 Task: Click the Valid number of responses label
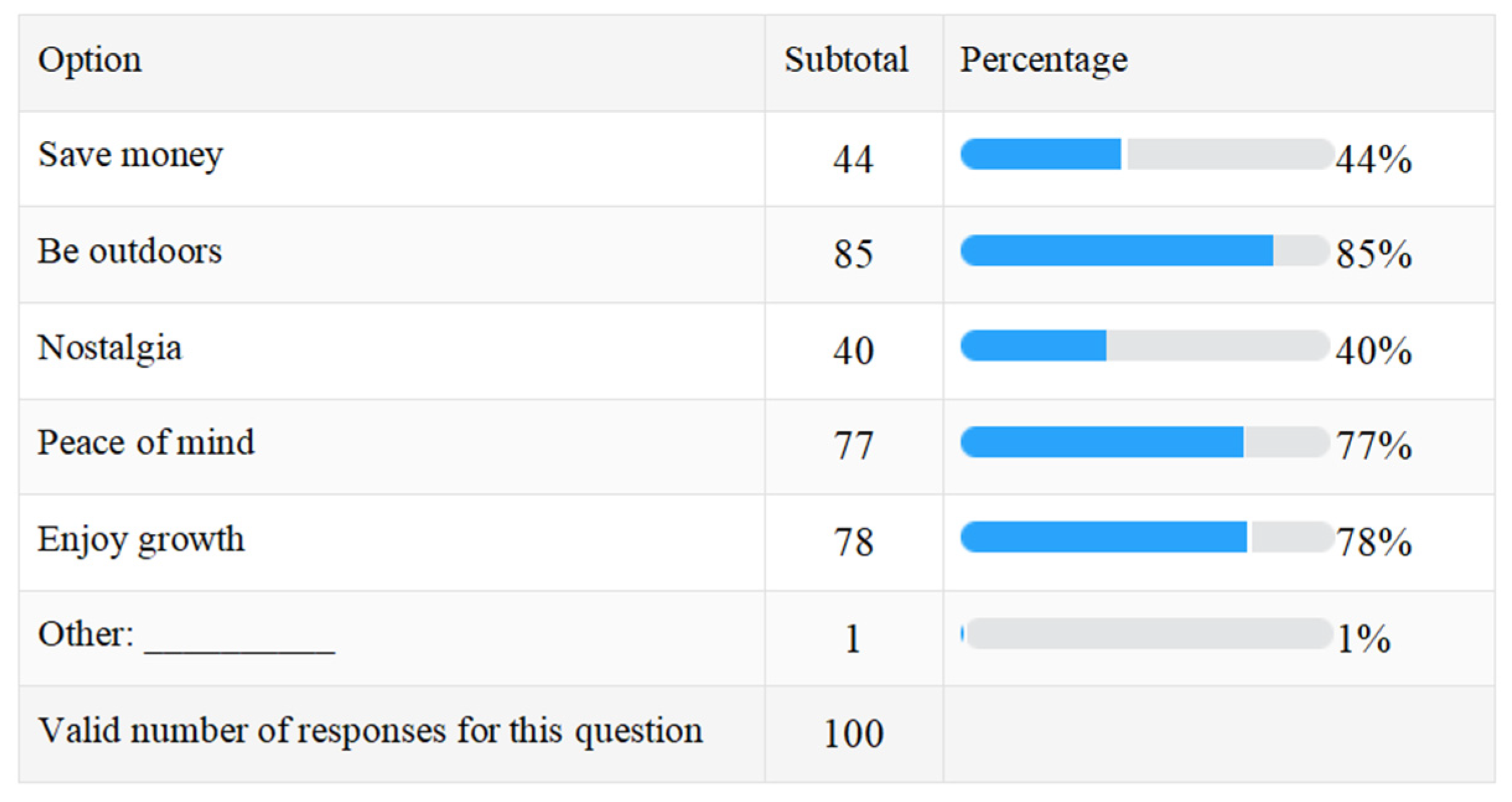370,731
